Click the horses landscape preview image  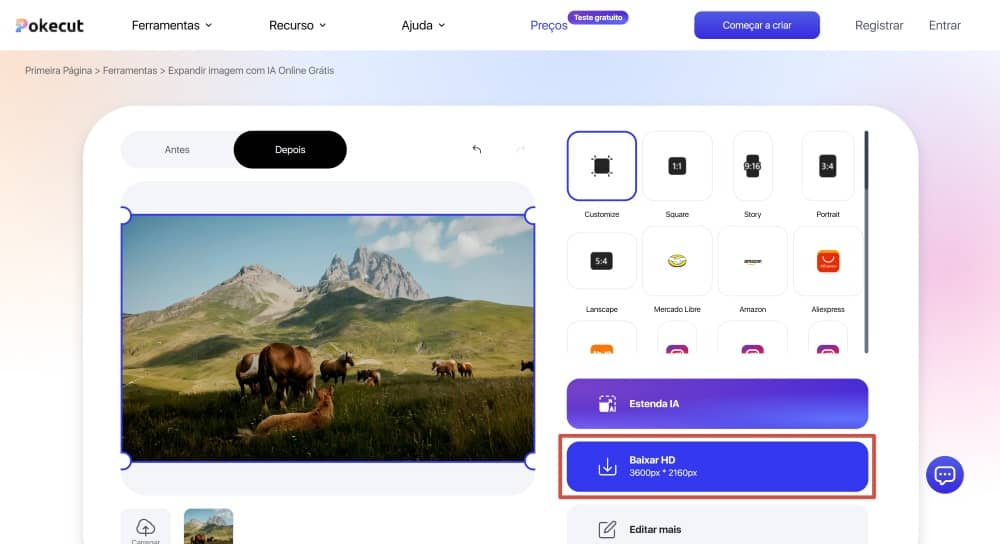point(328,338)
